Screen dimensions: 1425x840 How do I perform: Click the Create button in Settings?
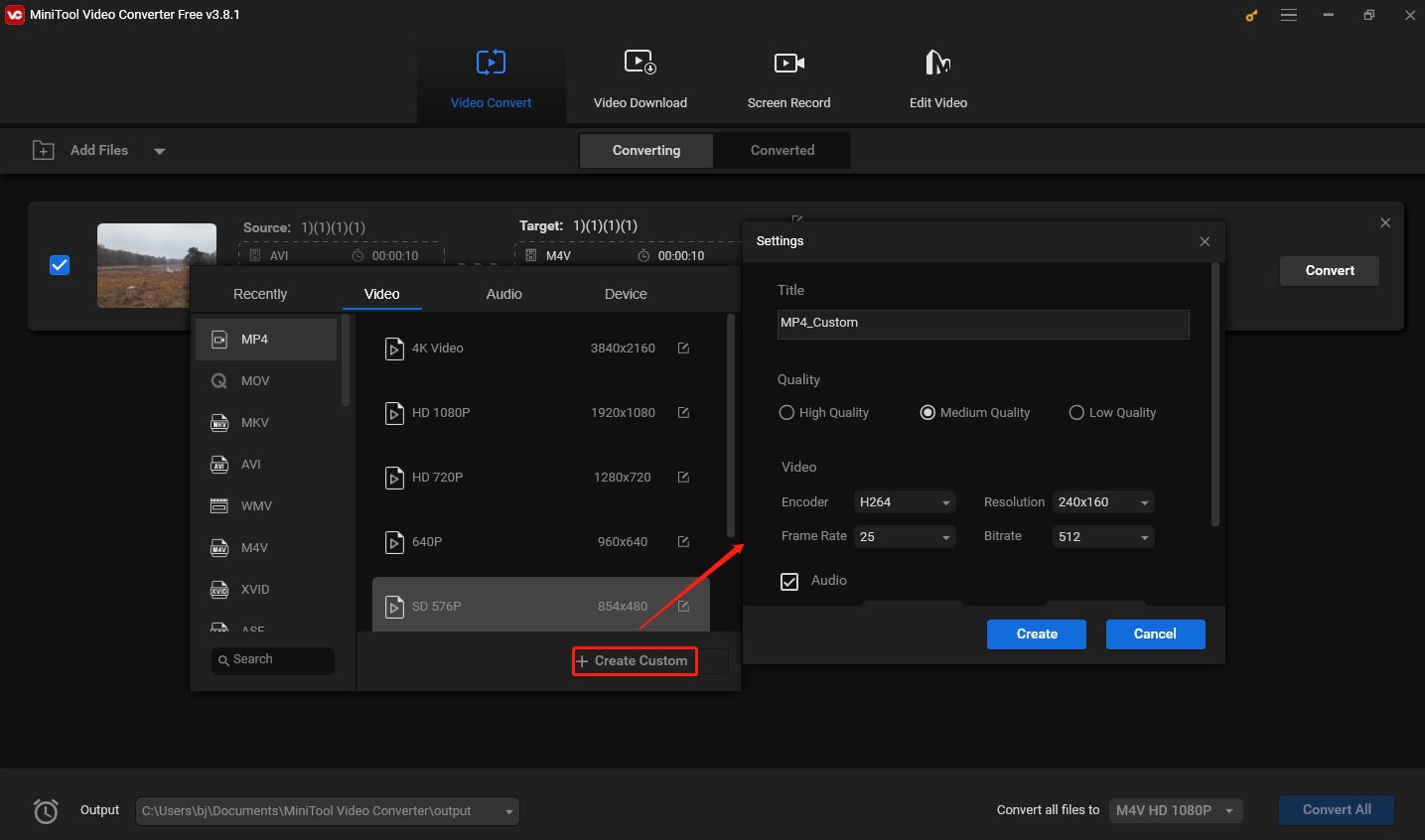pos(1037,634)
